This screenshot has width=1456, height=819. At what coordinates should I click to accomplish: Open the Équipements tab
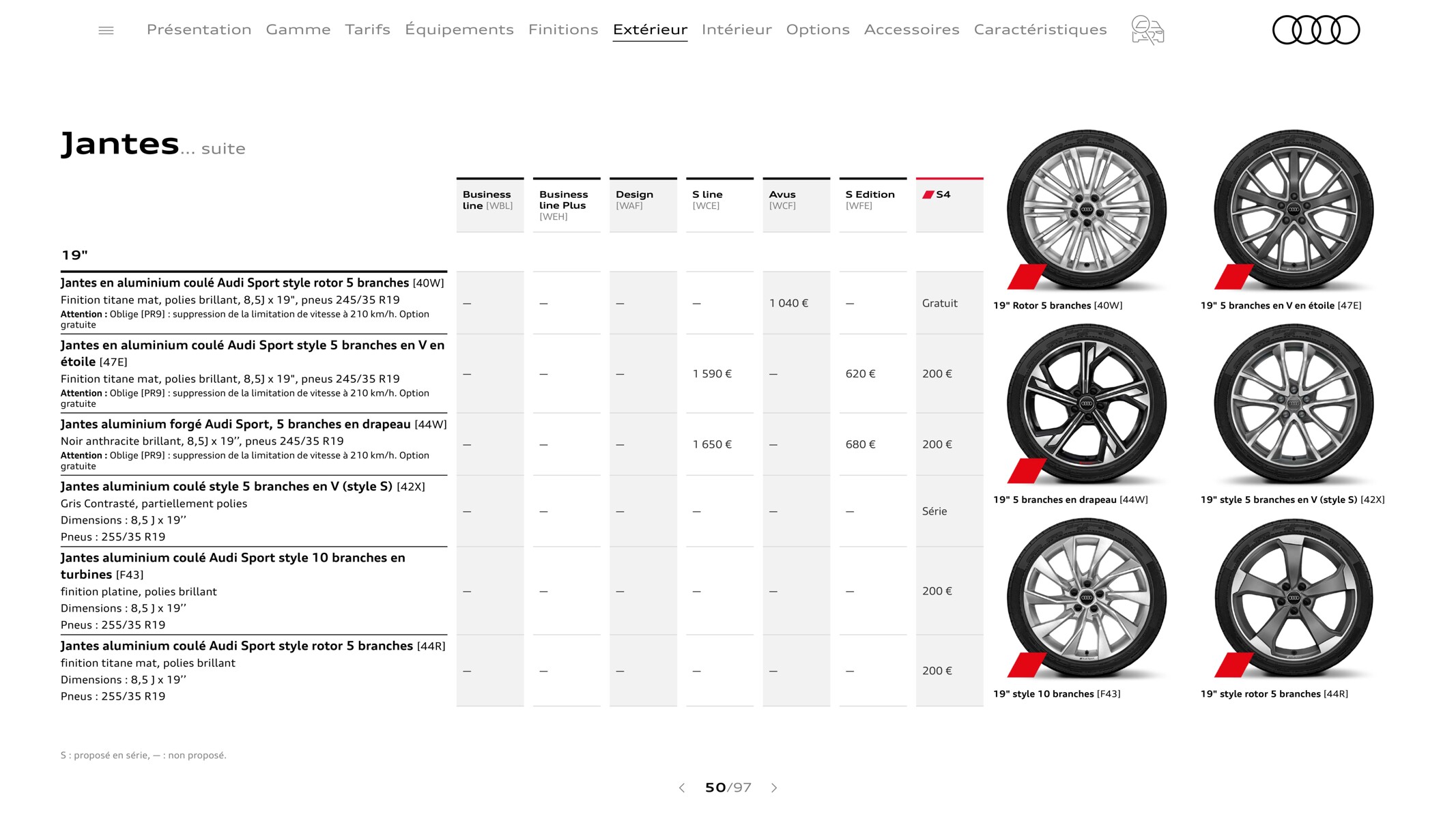coord(459,29)
